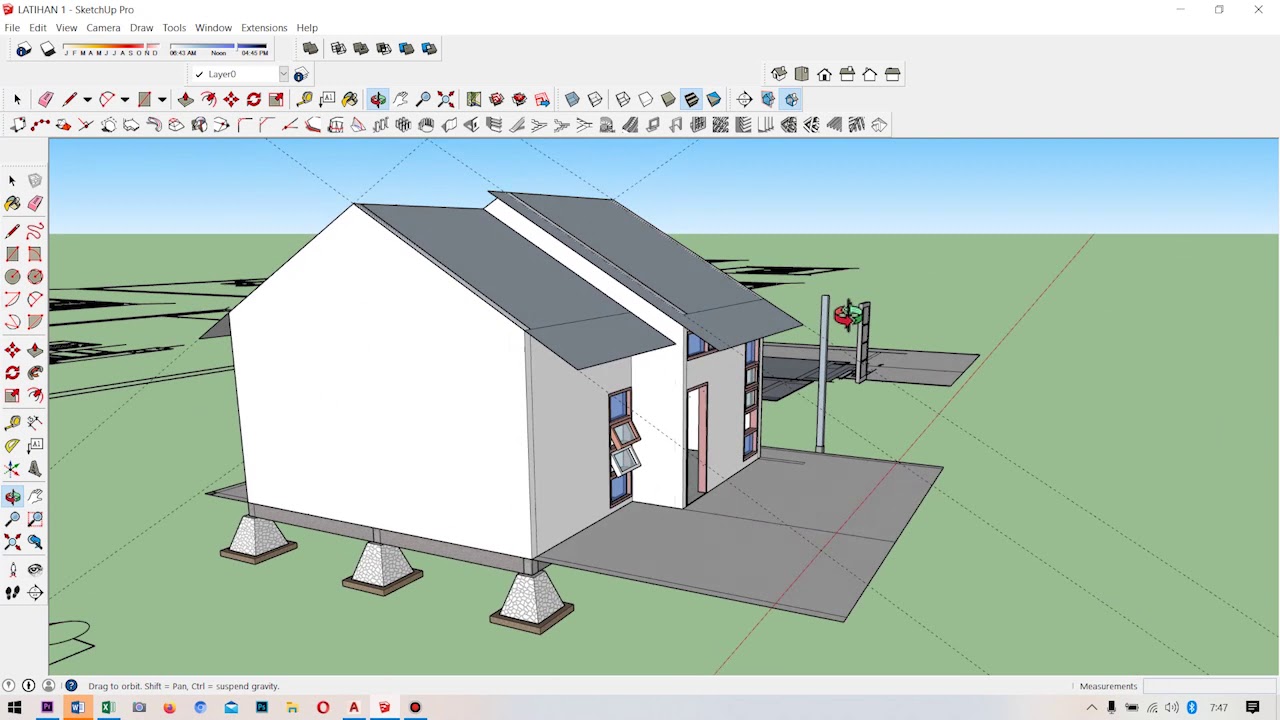Choose the Paint Bucket in top toolbar
The height and width of the screenshot is (720, 1280).
350,99
